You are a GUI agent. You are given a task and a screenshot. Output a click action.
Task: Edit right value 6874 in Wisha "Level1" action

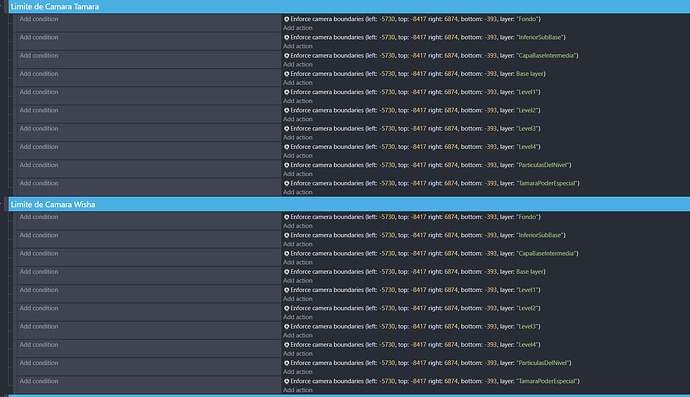[451, 290]
